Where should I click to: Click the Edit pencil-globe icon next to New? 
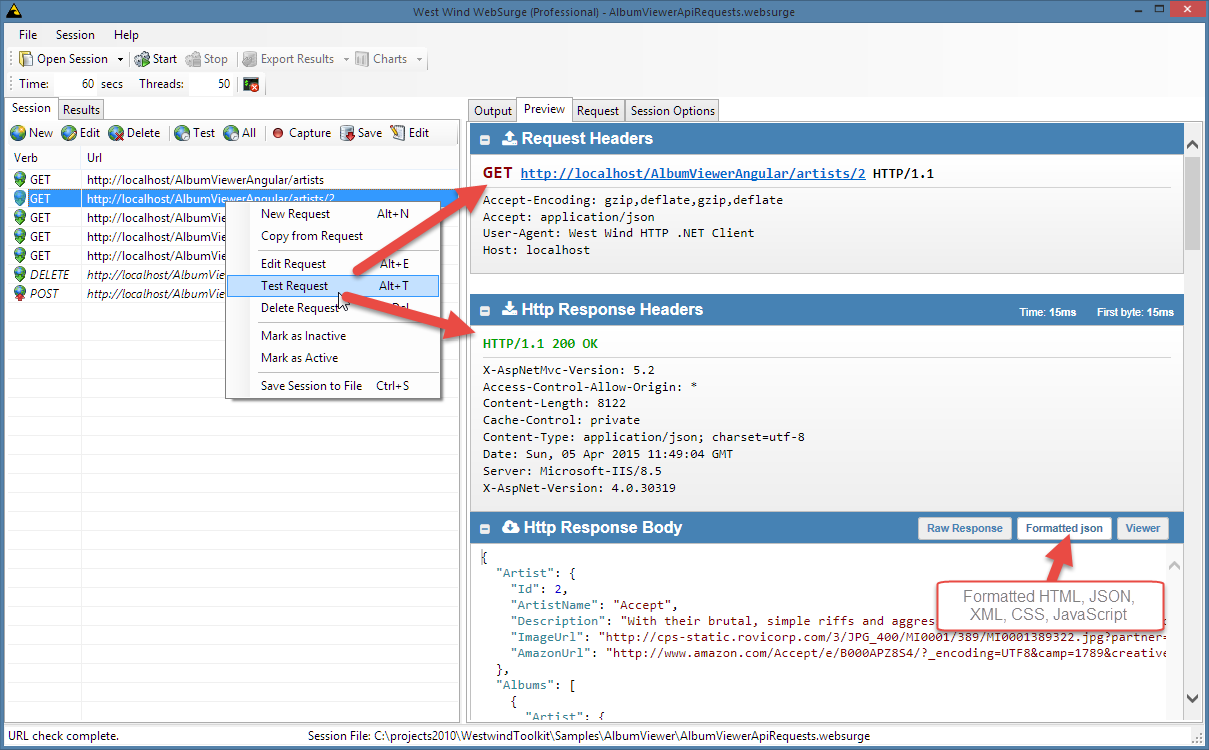click(69, 133)
